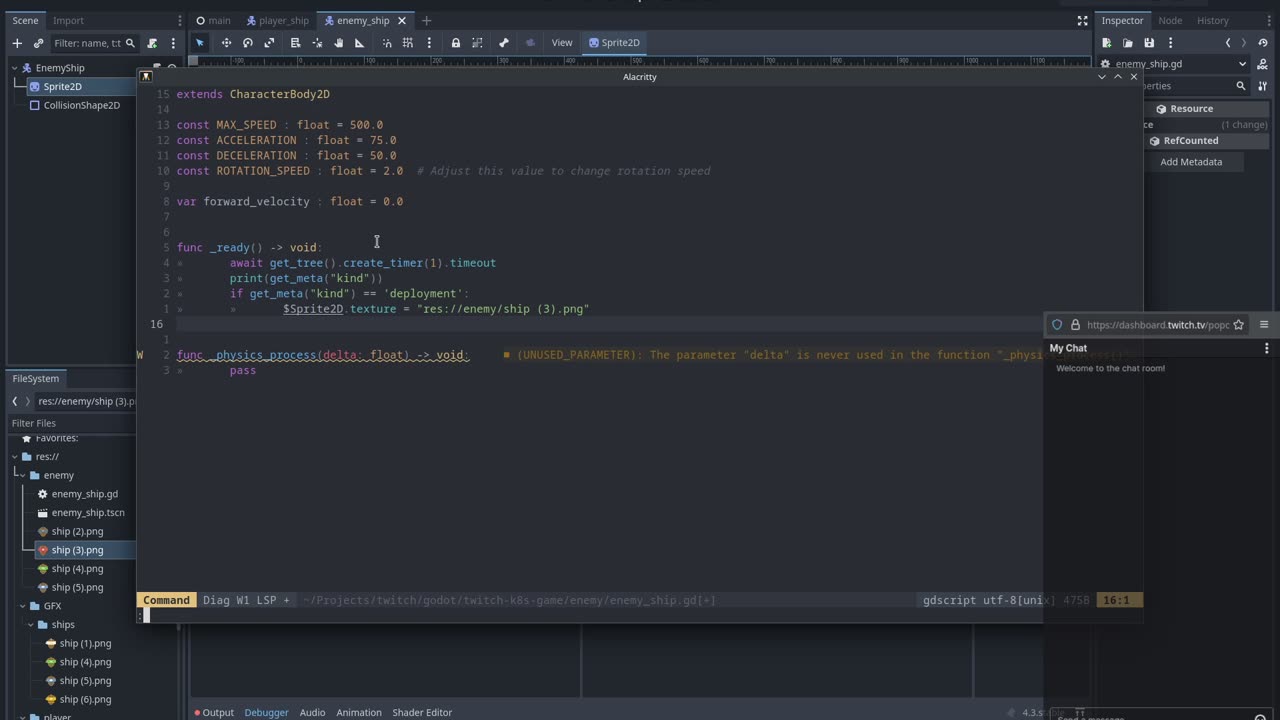Open snapping options three-dot menu

click(429, 43)
